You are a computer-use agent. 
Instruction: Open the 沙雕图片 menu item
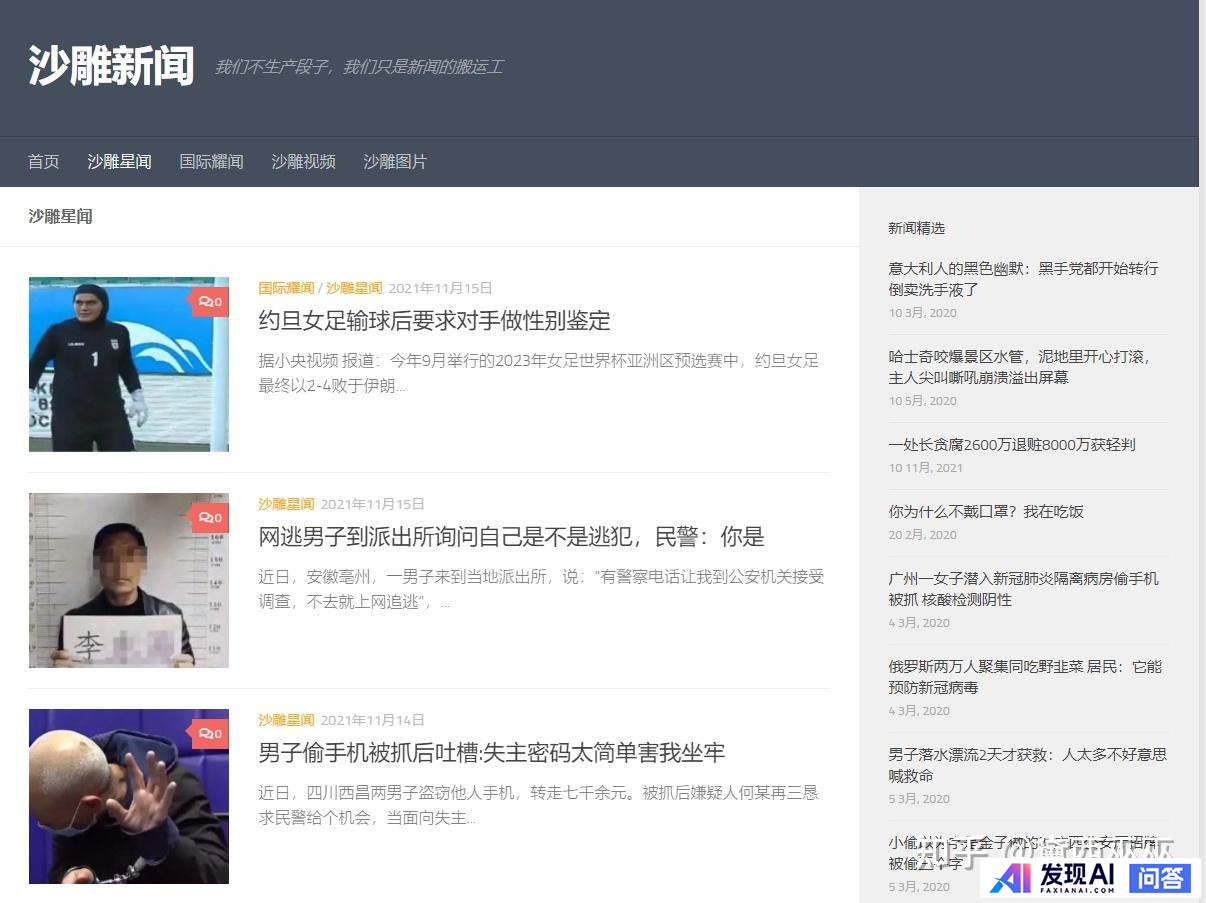pos(395,161)
